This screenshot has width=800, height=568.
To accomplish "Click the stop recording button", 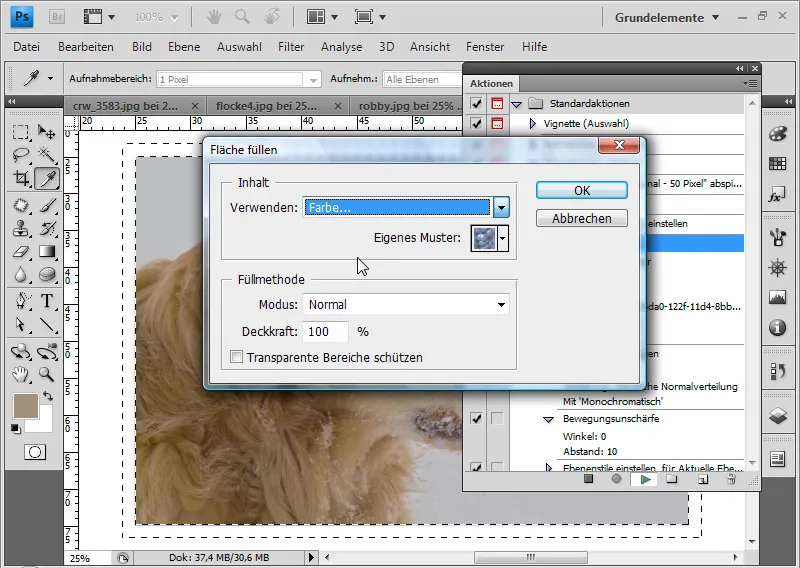I will (588, 479).
